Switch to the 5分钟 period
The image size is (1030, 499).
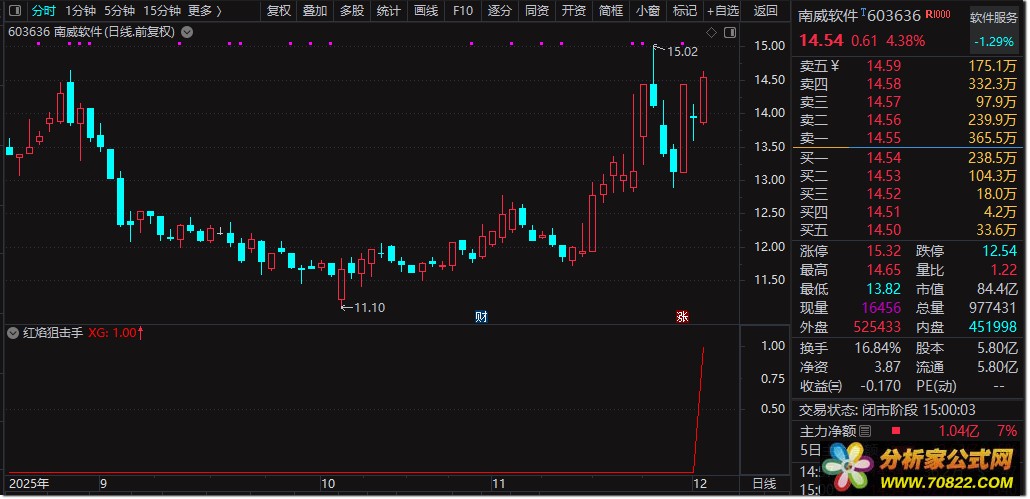pyautogui.click(x=120, y=11)
